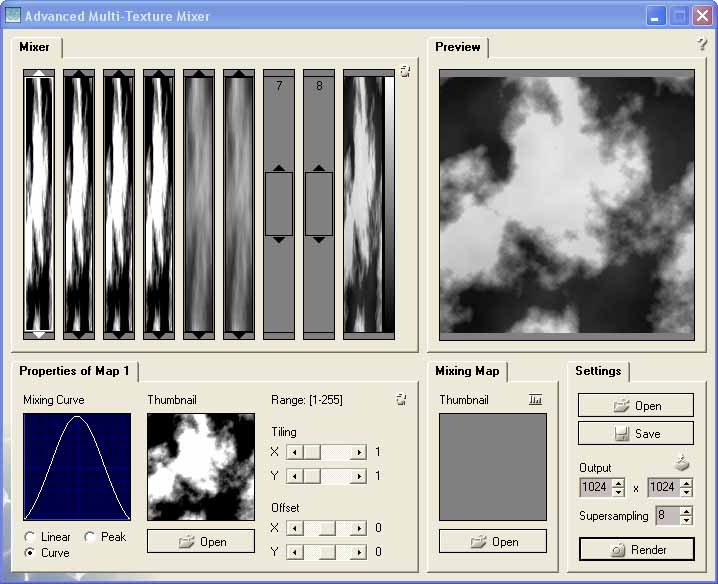Select the Linear mixing curve option
Screen dimensions: 718x584
click(31, 537)
